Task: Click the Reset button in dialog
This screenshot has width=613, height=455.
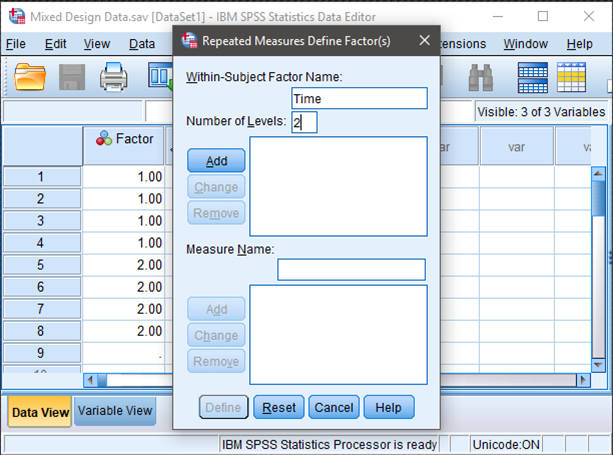Action: tap(279, 407)
